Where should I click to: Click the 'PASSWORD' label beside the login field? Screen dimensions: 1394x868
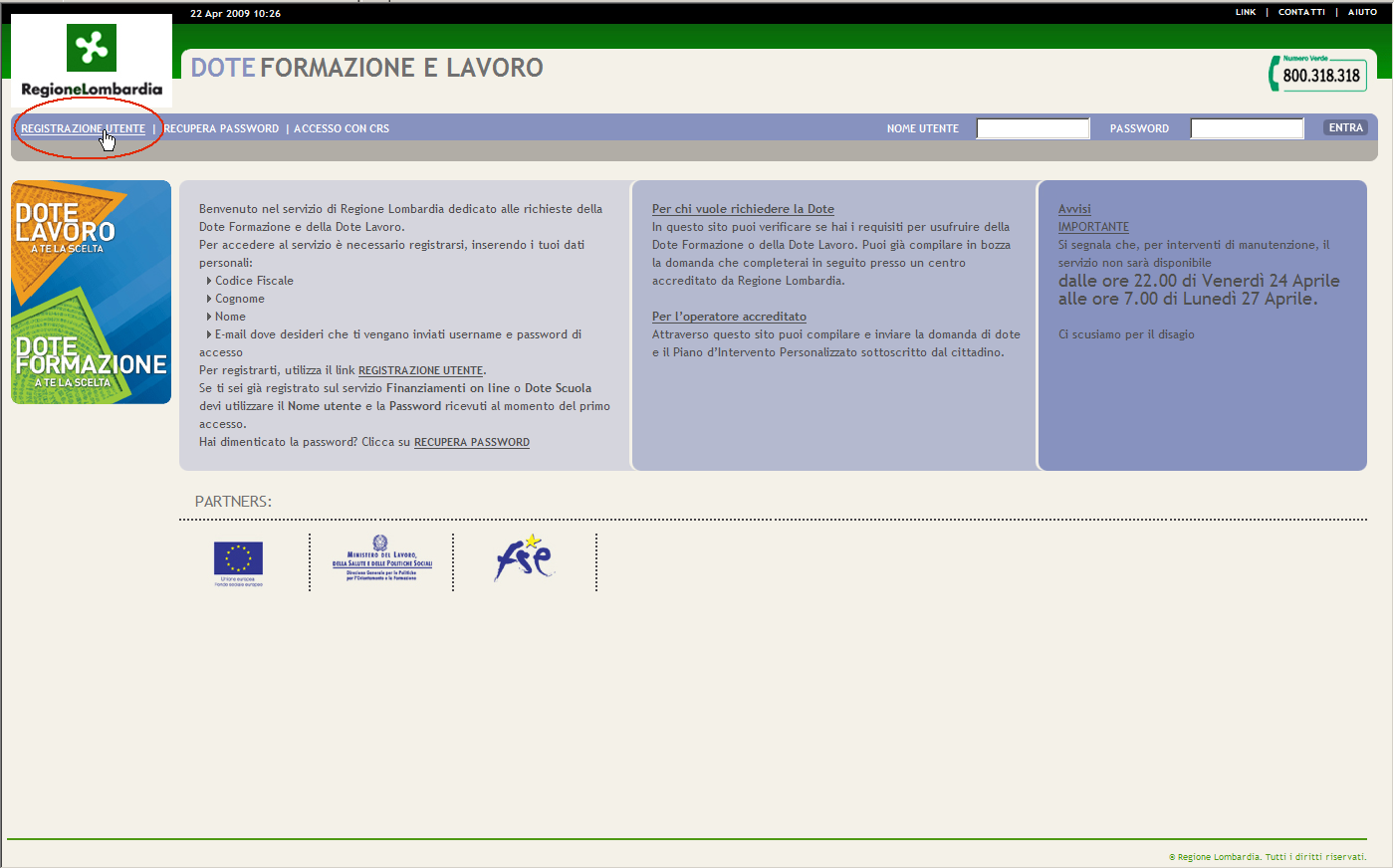point(1139,128)
